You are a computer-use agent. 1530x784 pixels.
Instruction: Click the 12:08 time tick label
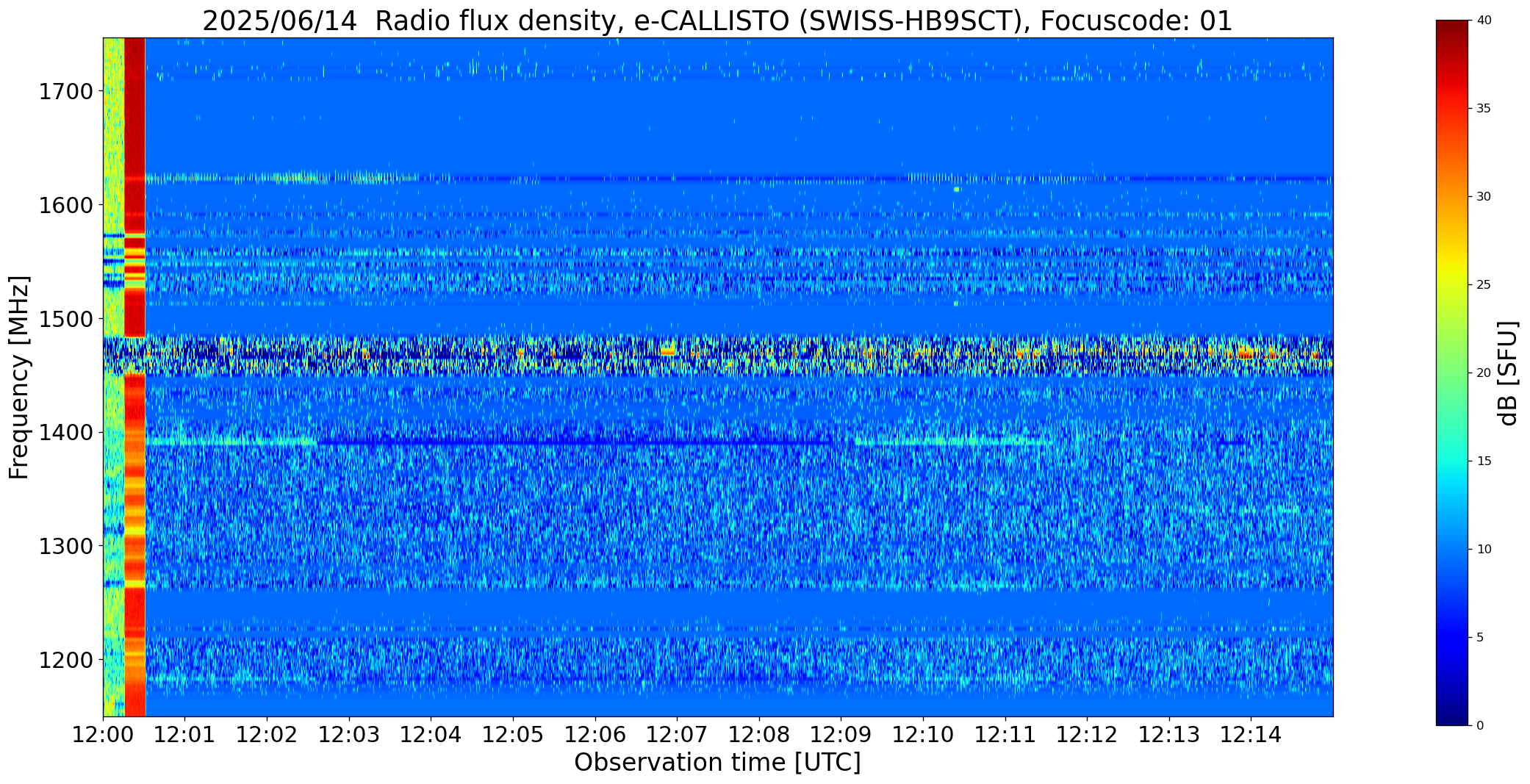click(x=759, y=735)
